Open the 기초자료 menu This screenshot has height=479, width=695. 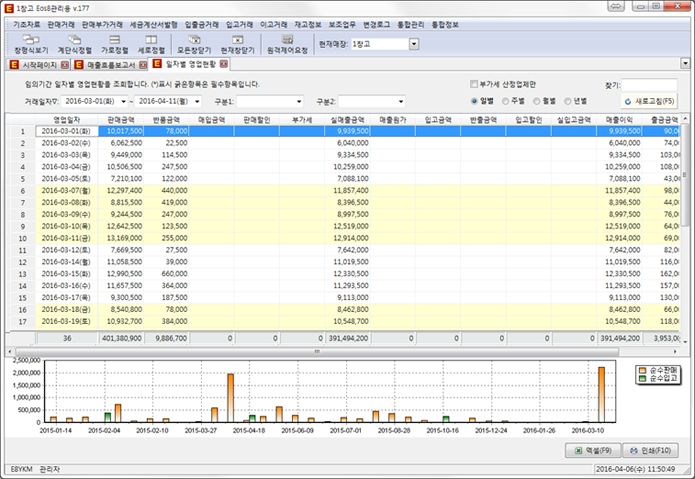click(27, 25)
